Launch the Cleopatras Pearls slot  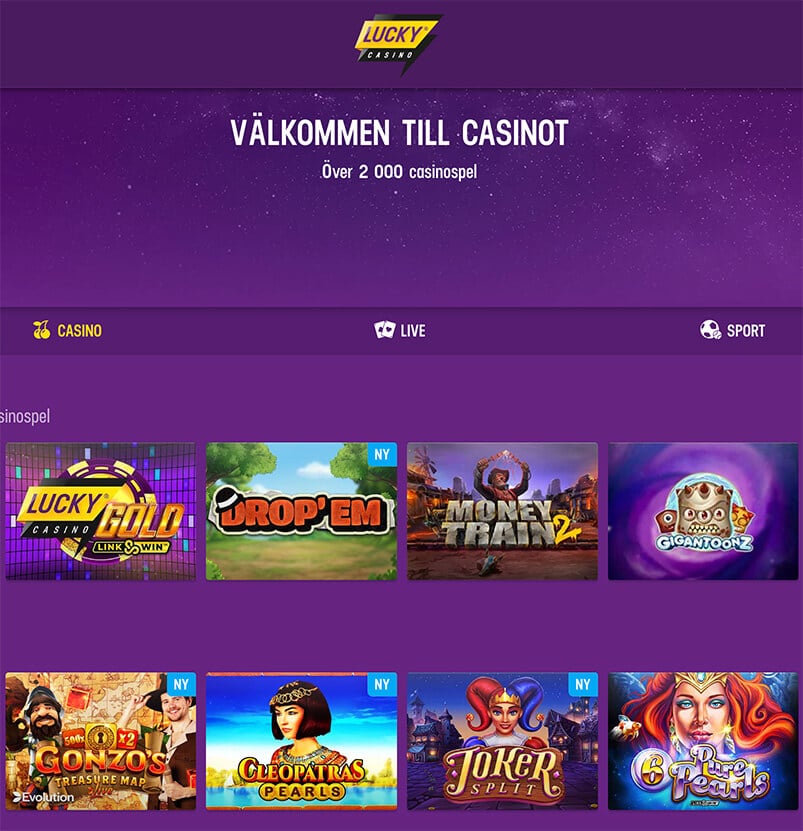[301, 741]
